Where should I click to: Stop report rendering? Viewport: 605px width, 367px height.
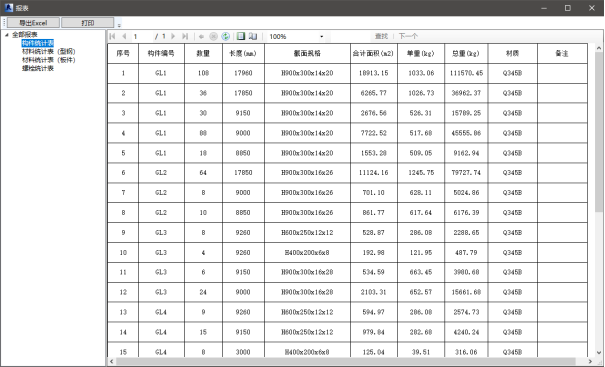point(213,36)
